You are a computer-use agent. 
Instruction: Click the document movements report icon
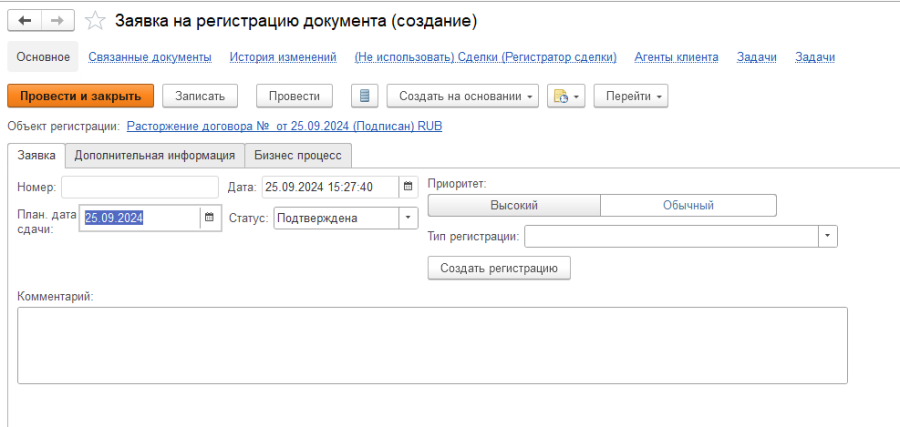point(365,96)
